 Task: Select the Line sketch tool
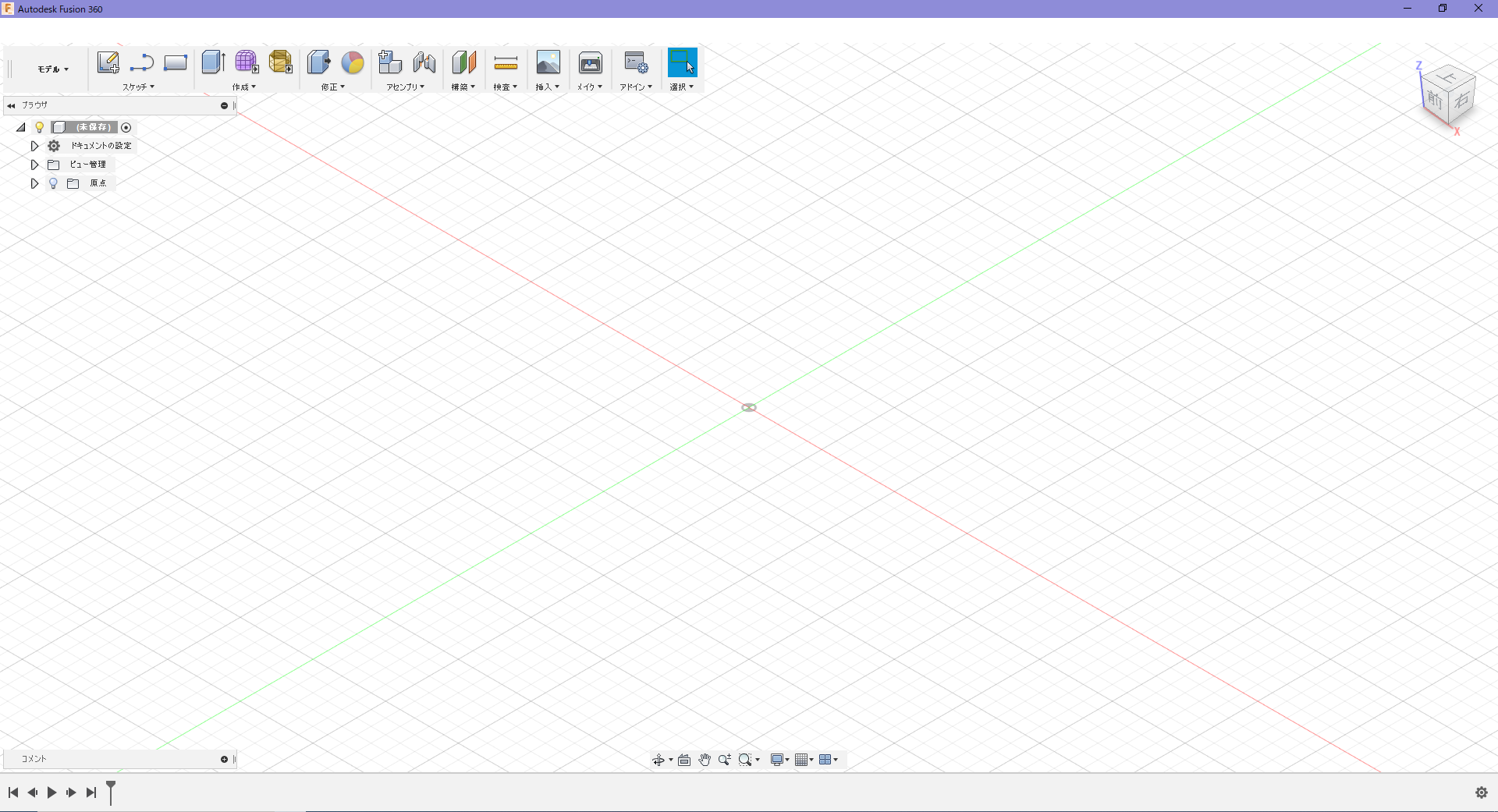tap(142, 62)
